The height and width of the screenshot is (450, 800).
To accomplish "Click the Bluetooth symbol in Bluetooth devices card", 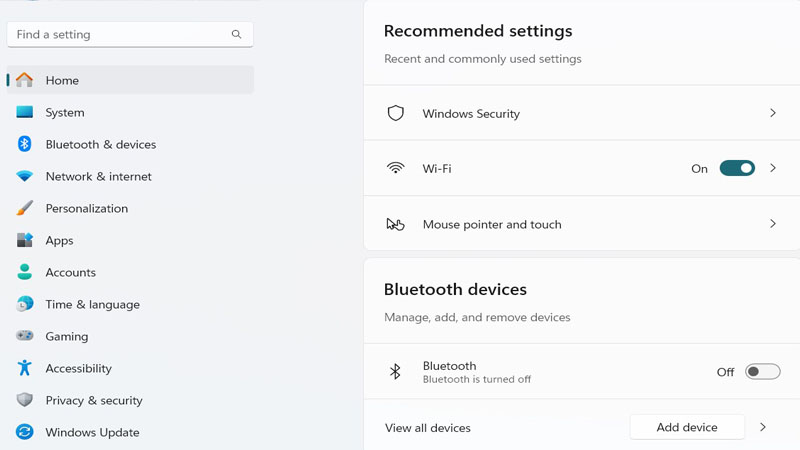I will [395, 371].
